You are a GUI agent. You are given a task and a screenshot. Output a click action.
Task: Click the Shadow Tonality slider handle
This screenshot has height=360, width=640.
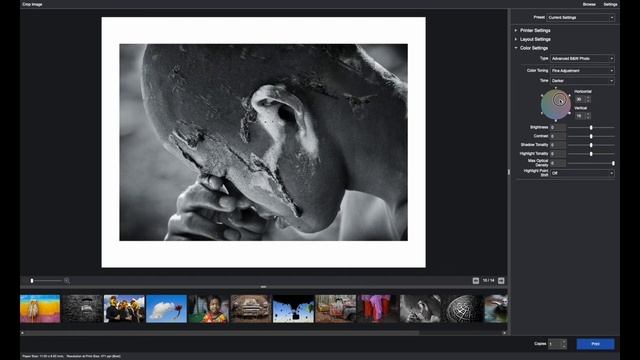click(591, 145)
